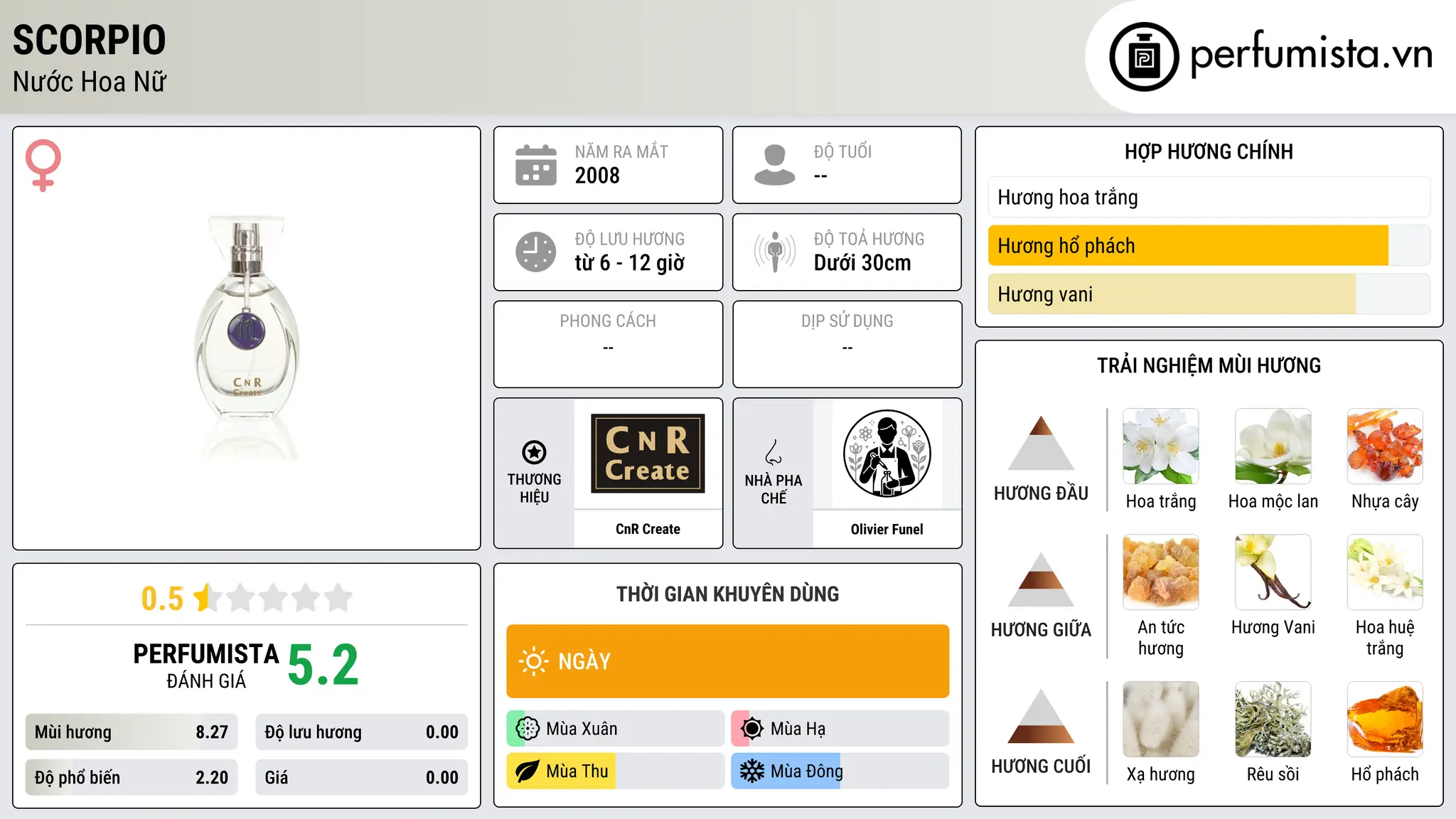Select the Hoa trắng note image
Screen dimensions: 1456x819
pyautogui.click(x=1161, y=446)
